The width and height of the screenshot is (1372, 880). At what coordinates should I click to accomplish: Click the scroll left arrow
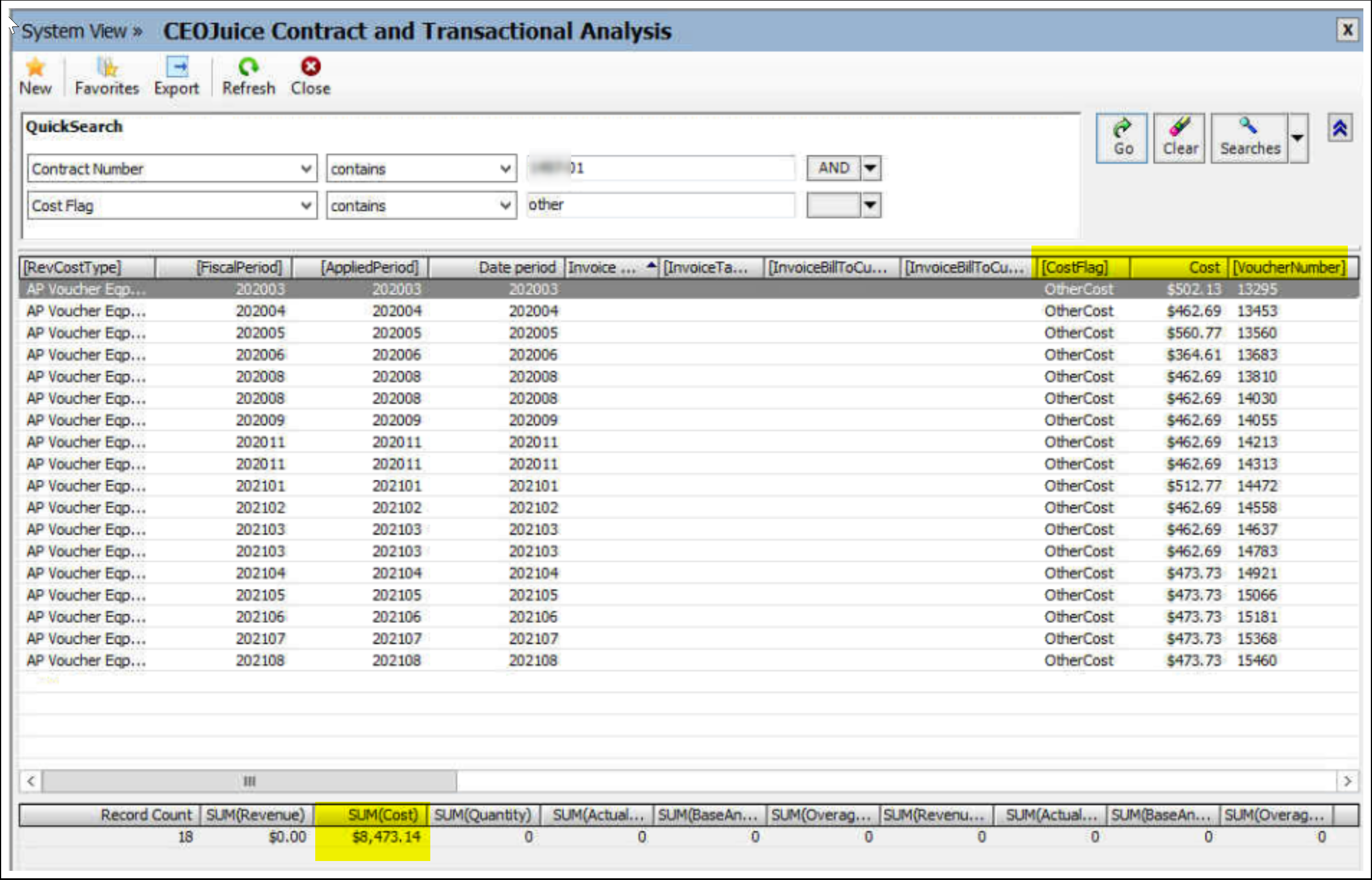31,781
